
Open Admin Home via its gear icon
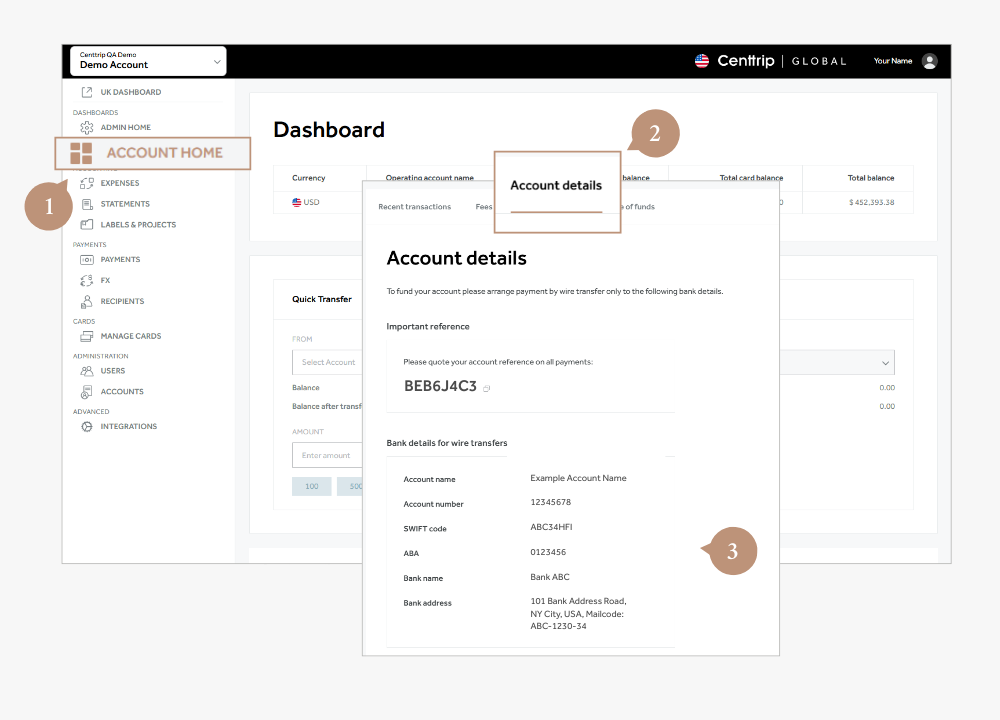pos(88,127)
